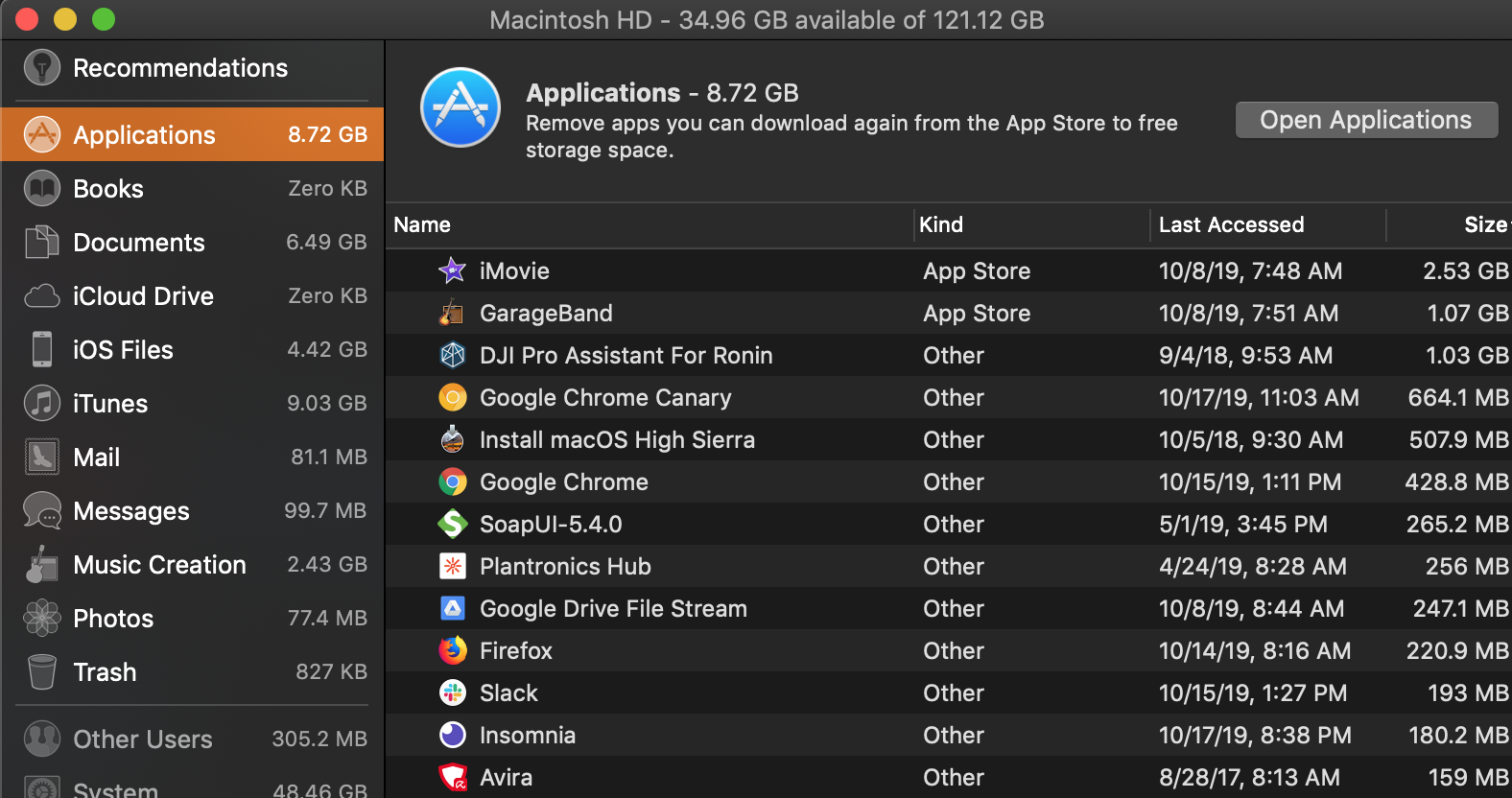Open the iCloud Drive category label
Viewport: 1512px width, 798px height.
point(143,296)
